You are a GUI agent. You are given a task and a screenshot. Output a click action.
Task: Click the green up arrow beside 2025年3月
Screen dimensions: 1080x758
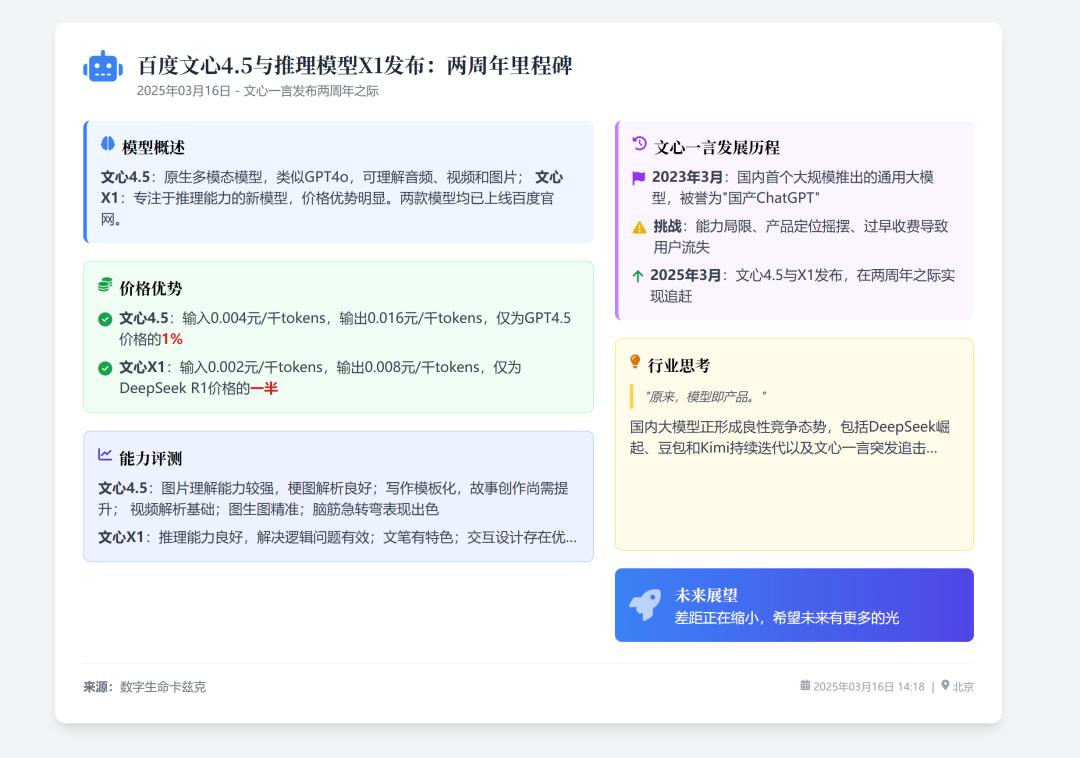[x=638, y=276]
